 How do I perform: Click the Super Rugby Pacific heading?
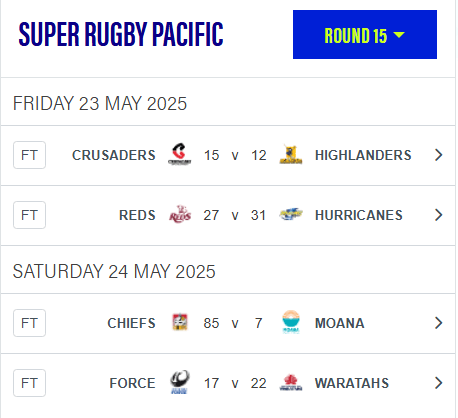(121, 34)
